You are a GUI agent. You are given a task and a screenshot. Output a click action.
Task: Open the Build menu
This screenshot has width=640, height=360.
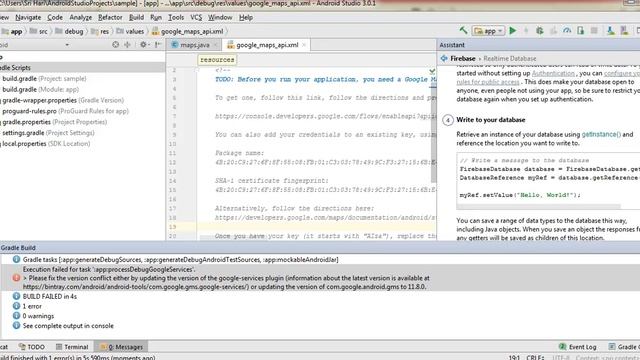136,18
